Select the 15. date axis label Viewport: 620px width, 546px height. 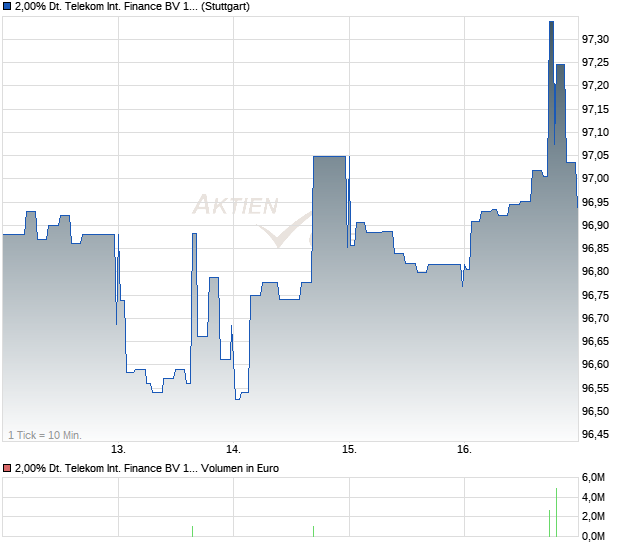(x=348, y=449)
